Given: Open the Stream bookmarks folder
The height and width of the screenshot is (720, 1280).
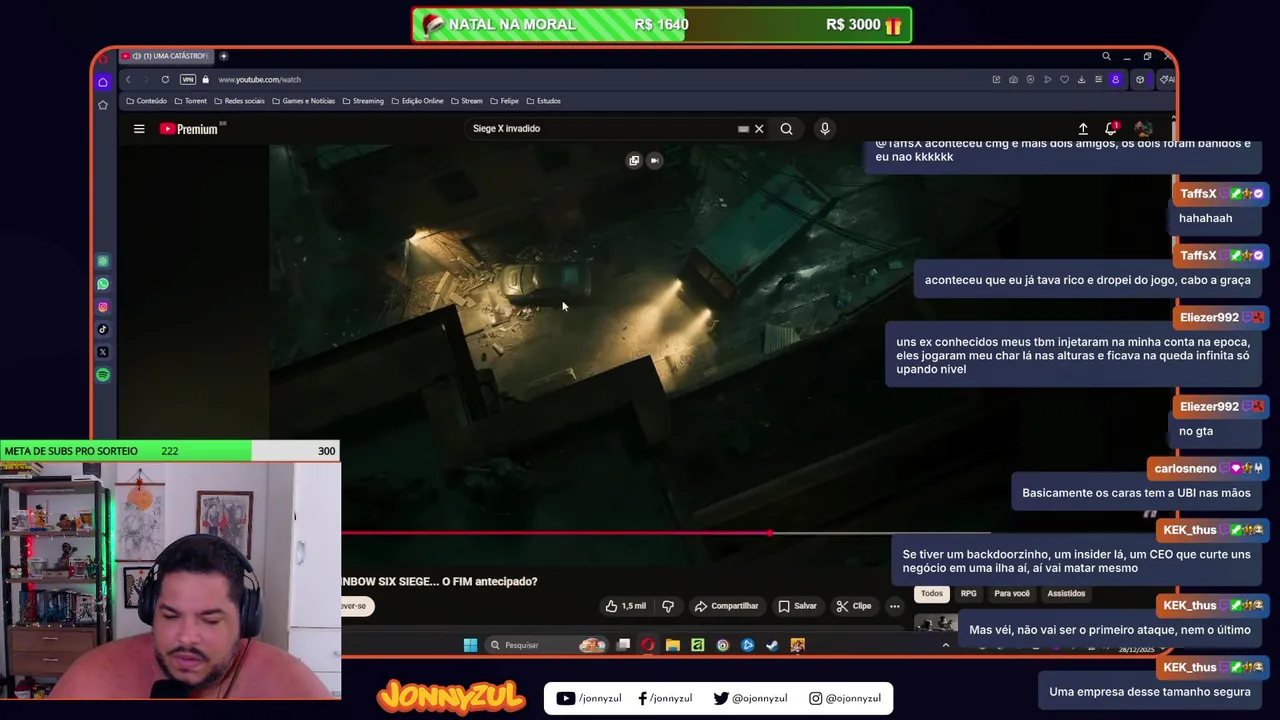Looking at the screenshot, I should pos(467,101).
